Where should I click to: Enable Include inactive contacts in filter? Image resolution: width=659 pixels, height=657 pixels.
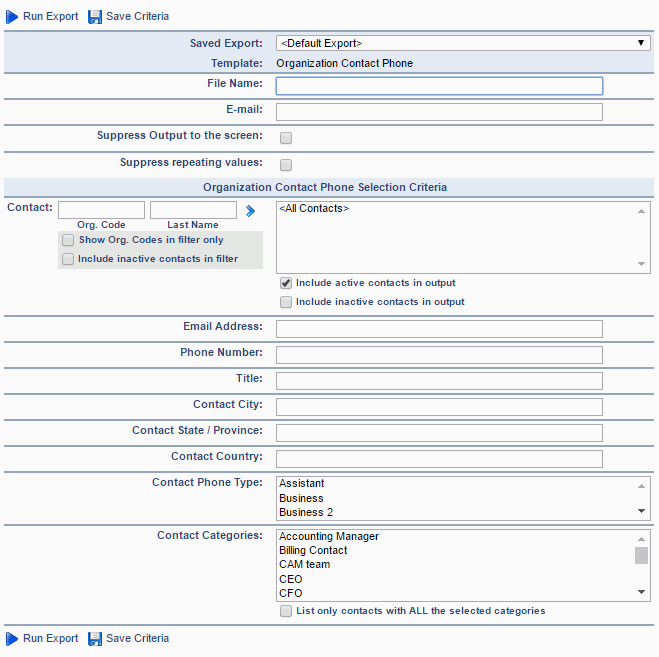(x=68, y=259)
